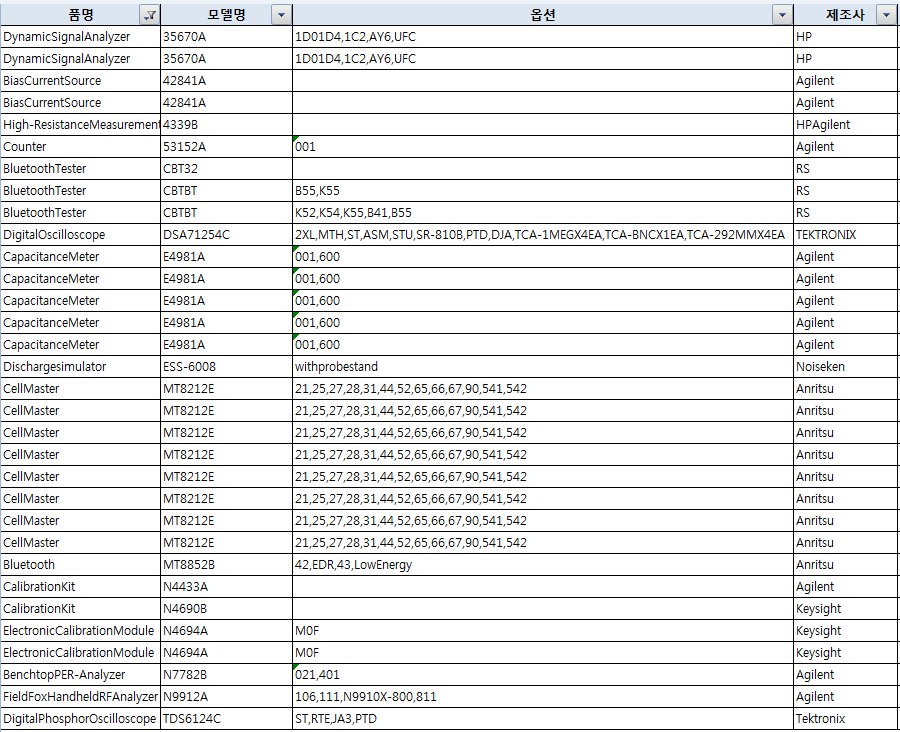Click the Dischargesimulator product cell

coord(80,367)
